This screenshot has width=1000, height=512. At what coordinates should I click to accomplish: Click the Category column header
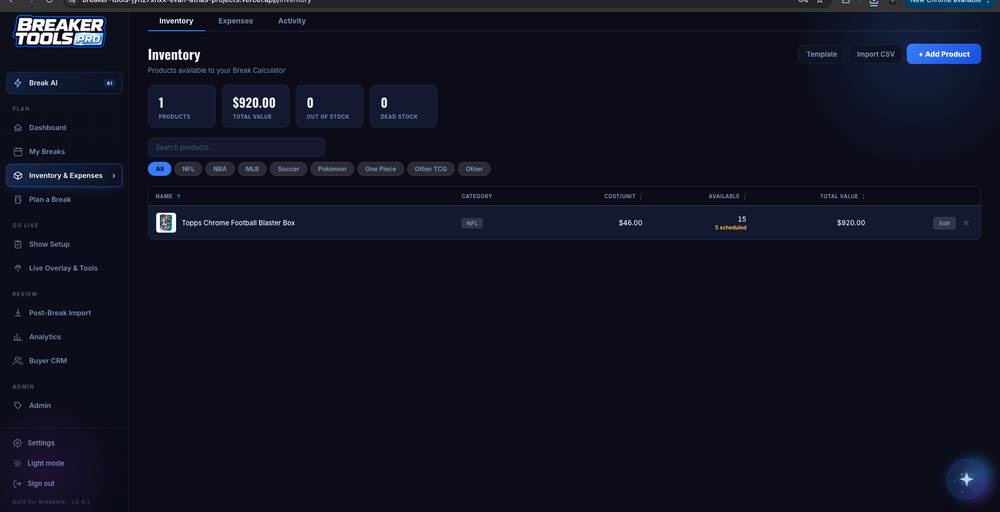point(477,196)
